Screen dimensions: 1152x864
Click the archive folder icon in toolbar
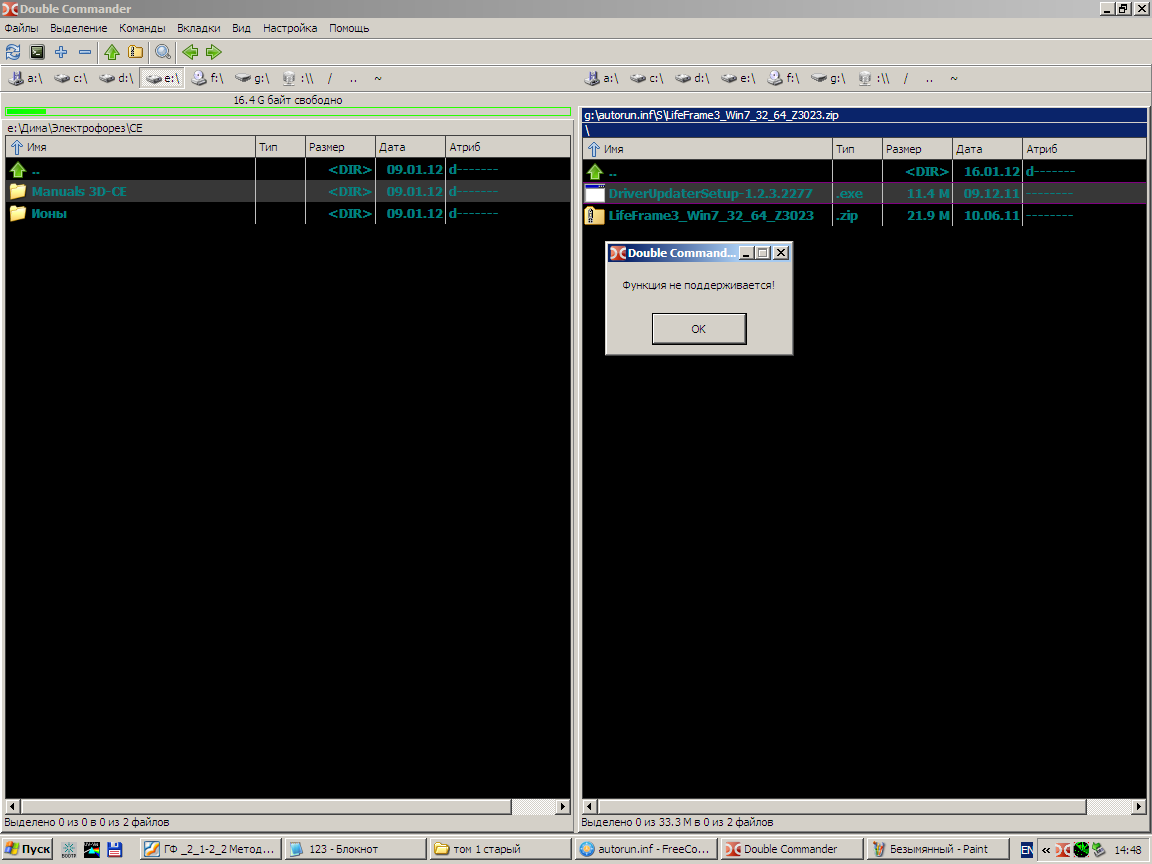click(135, 52)
